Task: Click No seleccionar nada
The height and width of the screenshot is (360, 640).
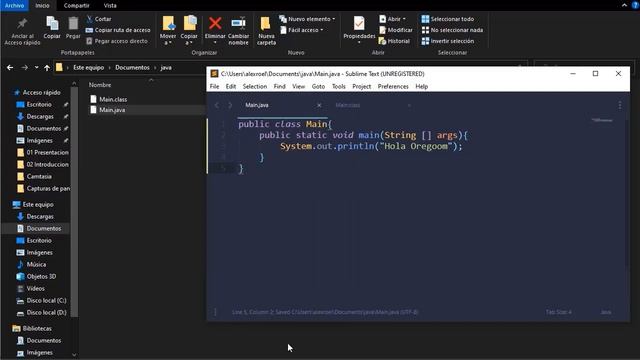Action: click(x=452, y=30)
